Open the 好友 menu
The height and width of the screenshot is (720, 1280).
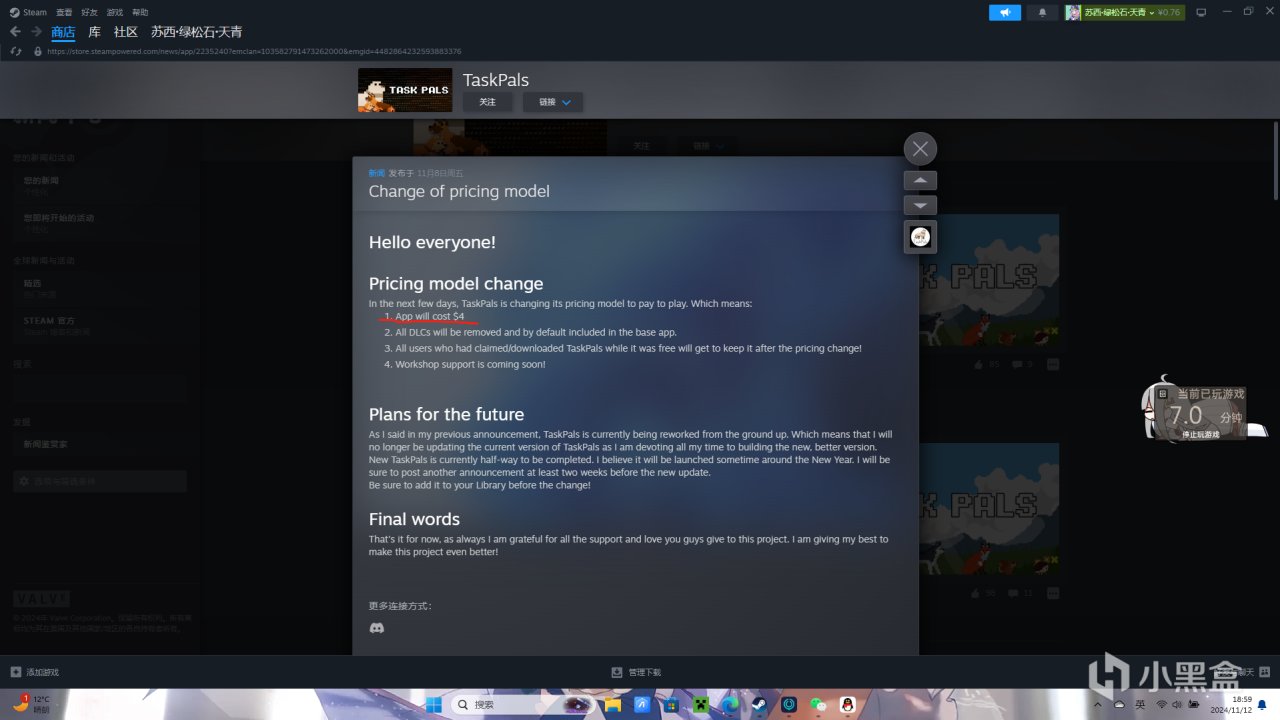[x=89, y=12]
